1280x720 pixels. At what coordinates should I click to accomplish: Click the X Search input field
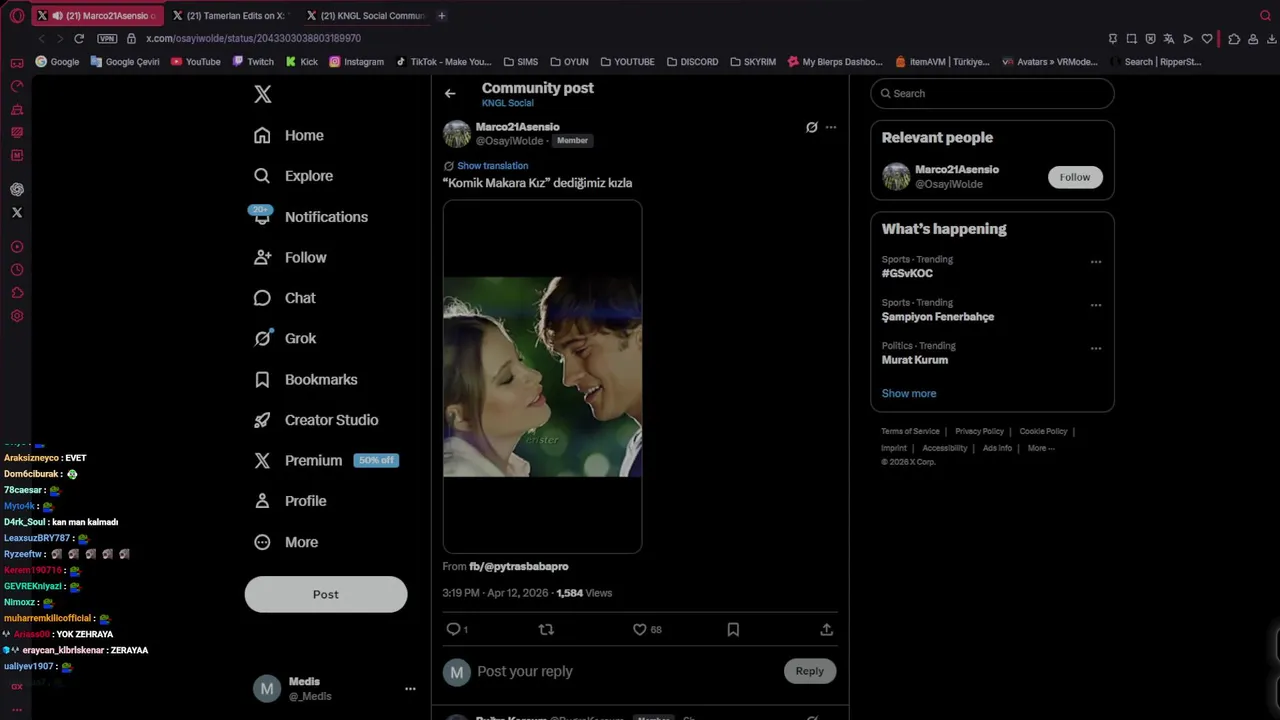(x=992, y=93)
